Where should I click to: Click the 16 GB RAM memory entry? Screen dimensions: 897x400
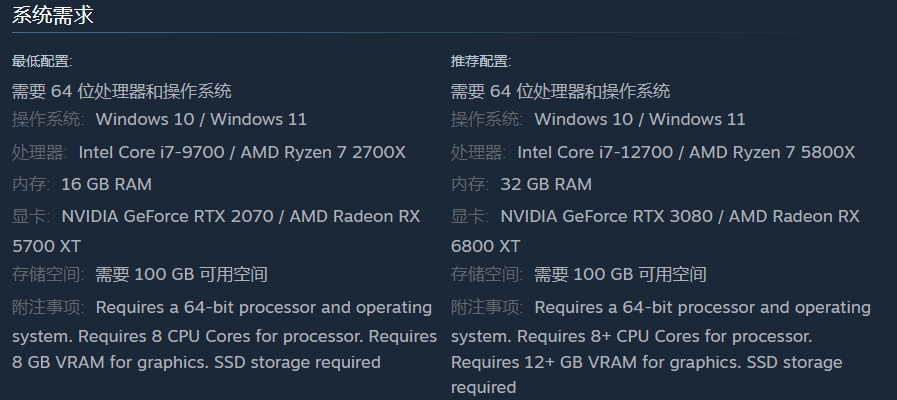[106, 184]
